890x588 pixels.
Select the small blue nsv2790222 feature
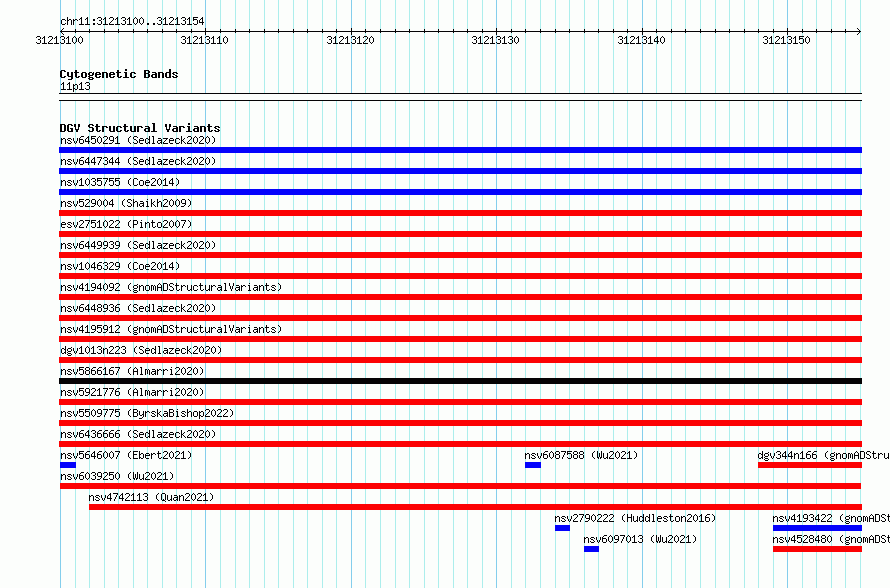[562, 528]
